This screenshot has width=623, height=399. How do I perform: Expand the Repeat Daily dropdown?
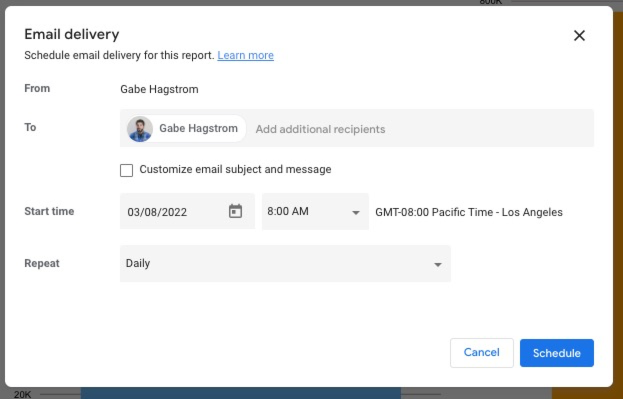[285, 263]
